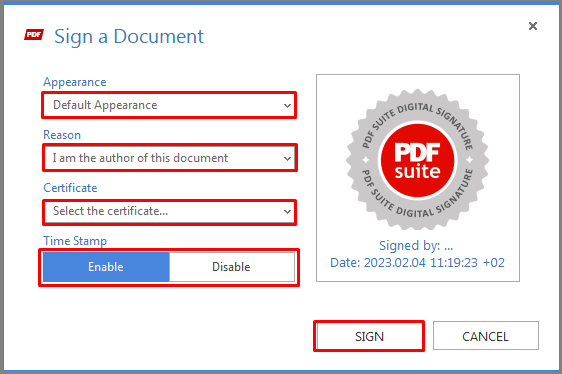
Task: Click the signature preview 'Signed by' text
Action: 416,246
